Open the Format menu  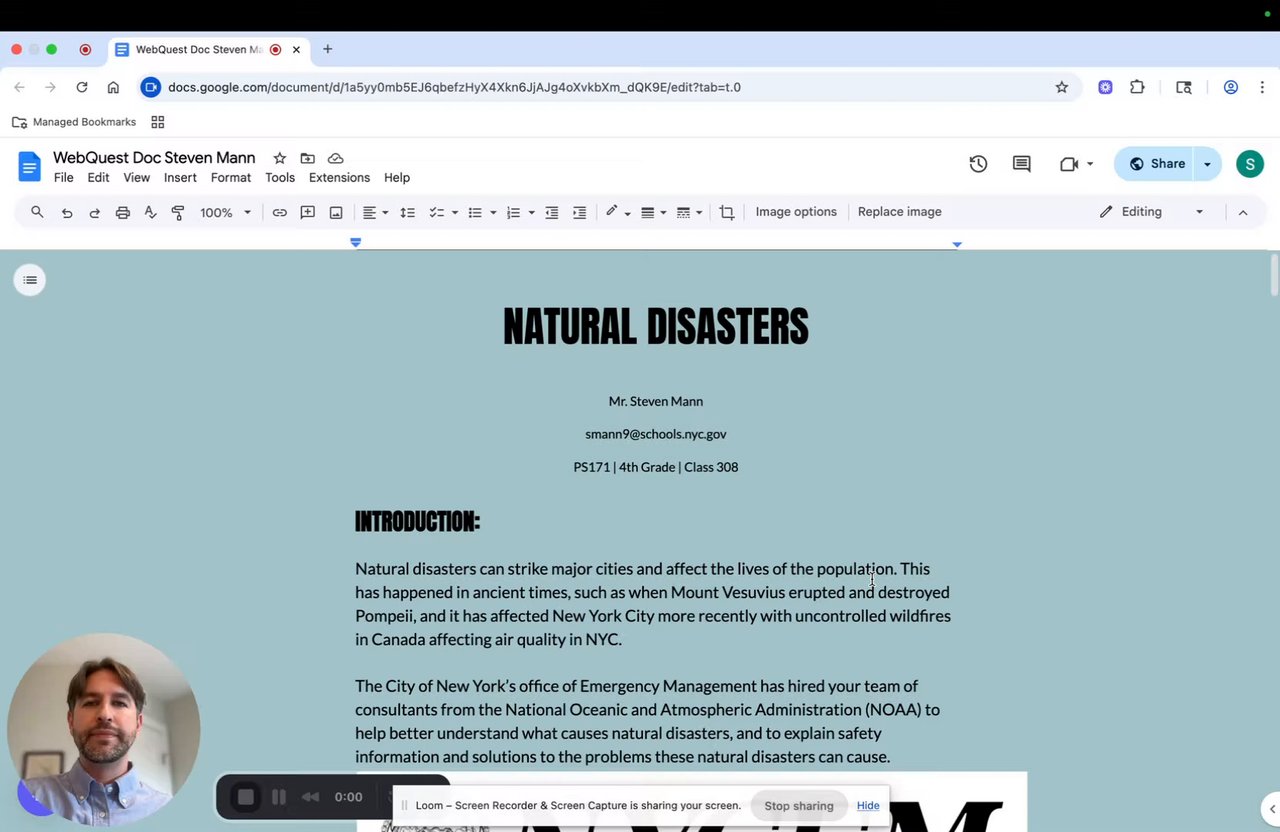coord(231,177)
